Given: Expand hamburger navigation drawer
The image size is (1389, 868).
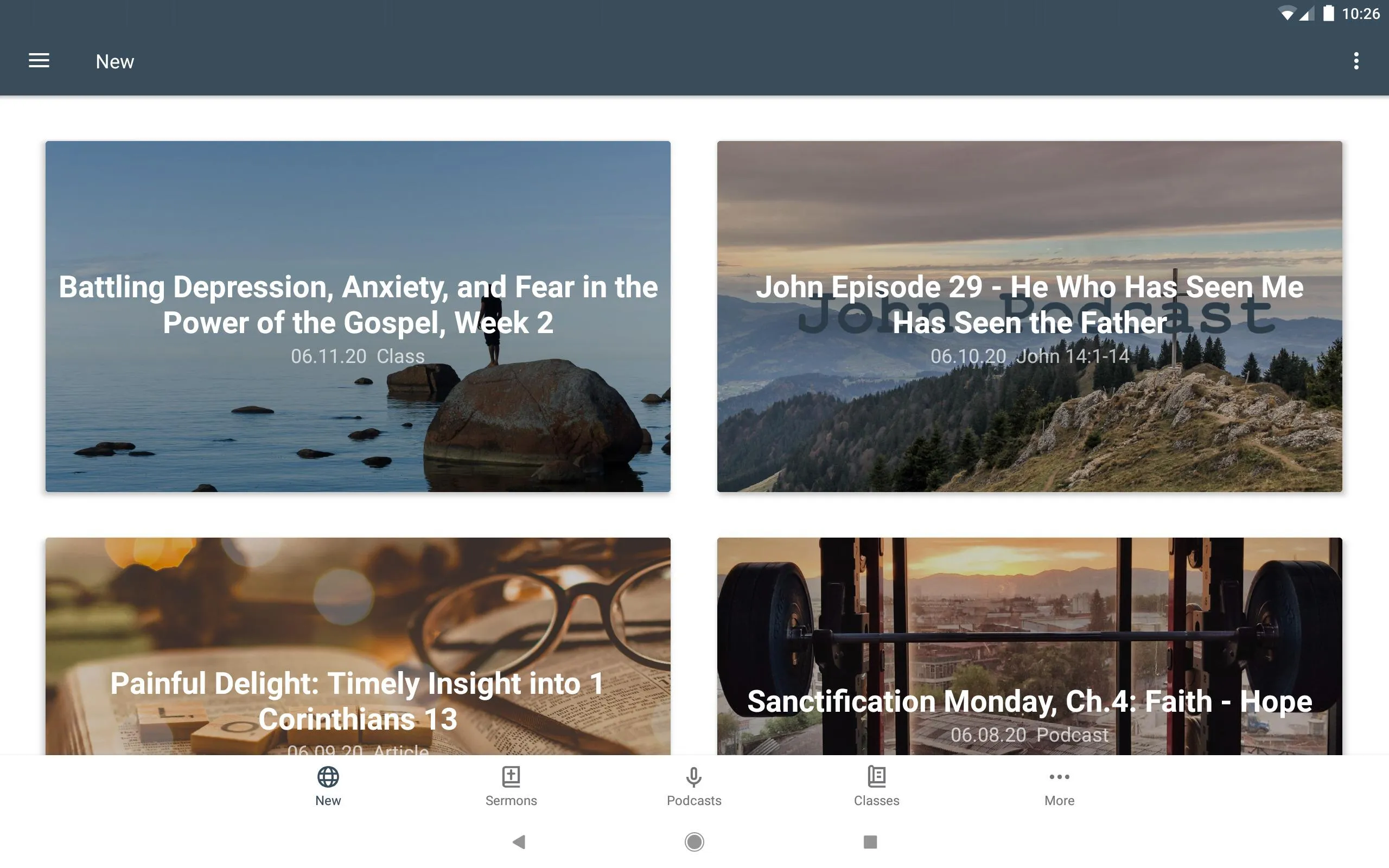Looking at the screenshot, I should [x=39, y=60].
